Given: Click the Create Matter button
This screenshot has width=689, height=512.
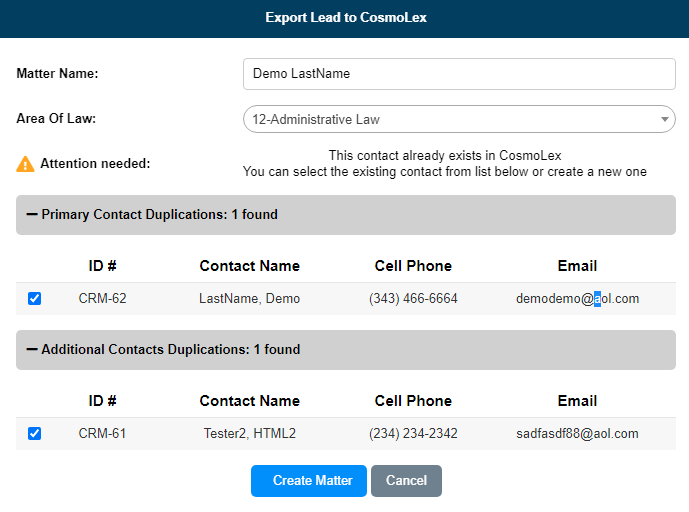Looking at the screenshot, I should point(309,481).
